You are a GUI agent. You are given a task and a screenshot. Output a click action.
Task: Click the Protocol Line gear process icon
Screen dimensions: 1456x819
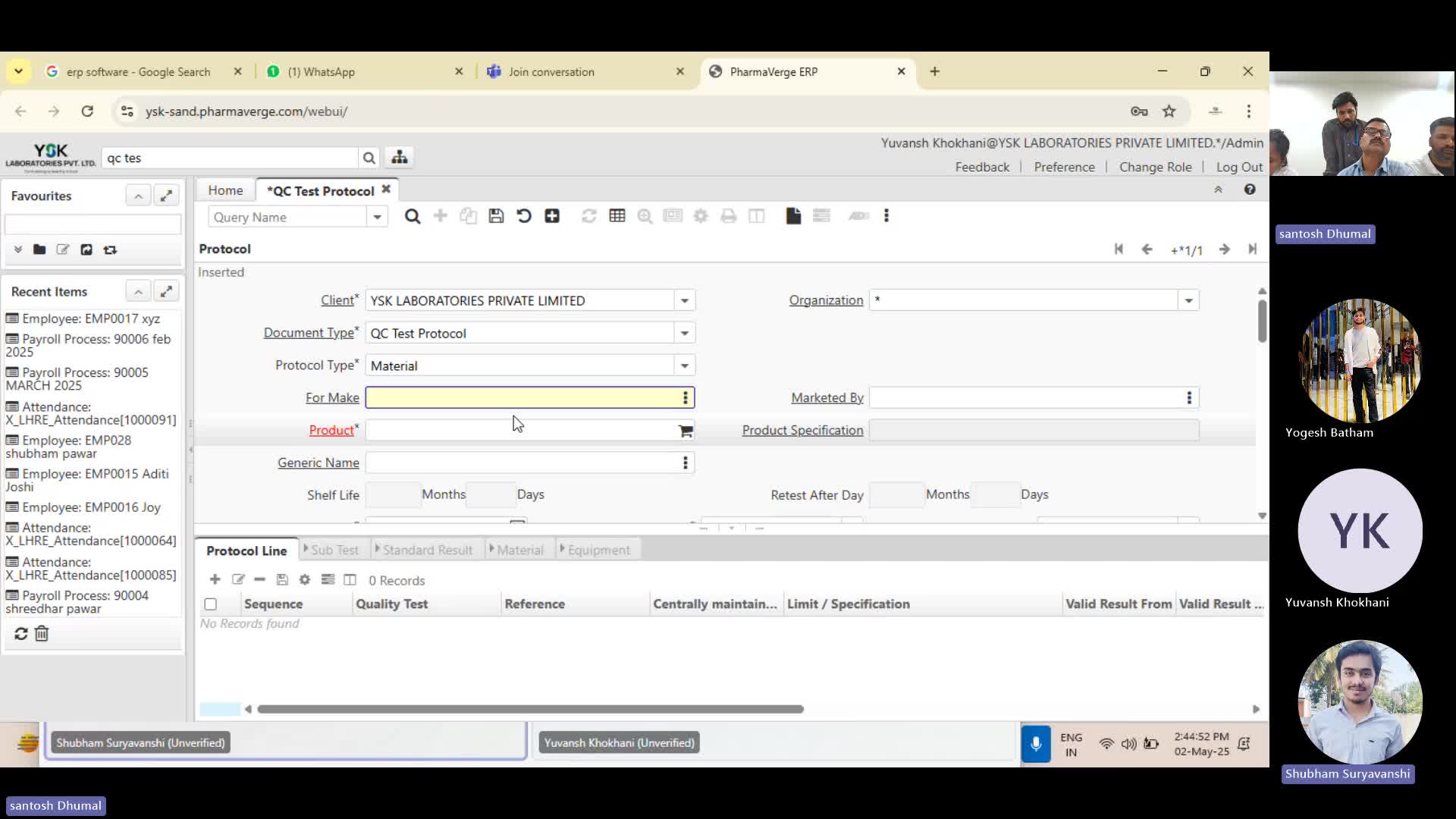(x=305, y=580)
